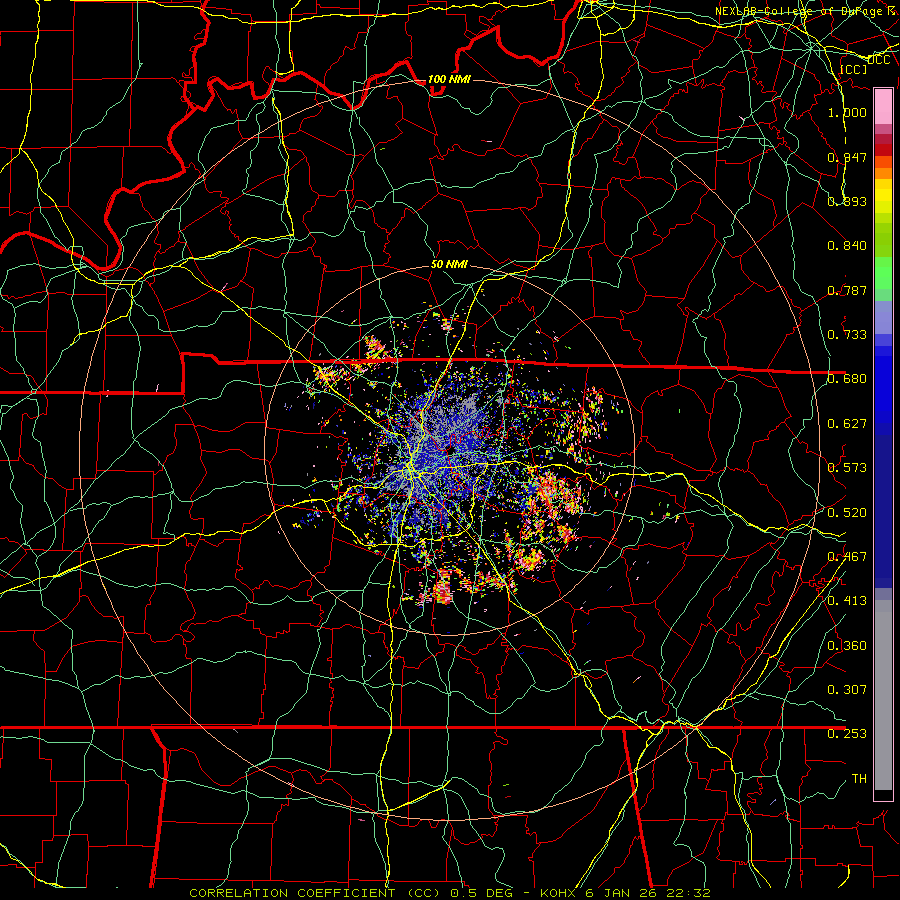Pick the pink swatch atop the color bar
Screen dimensions: 900x900
click(x=883, y=107)
